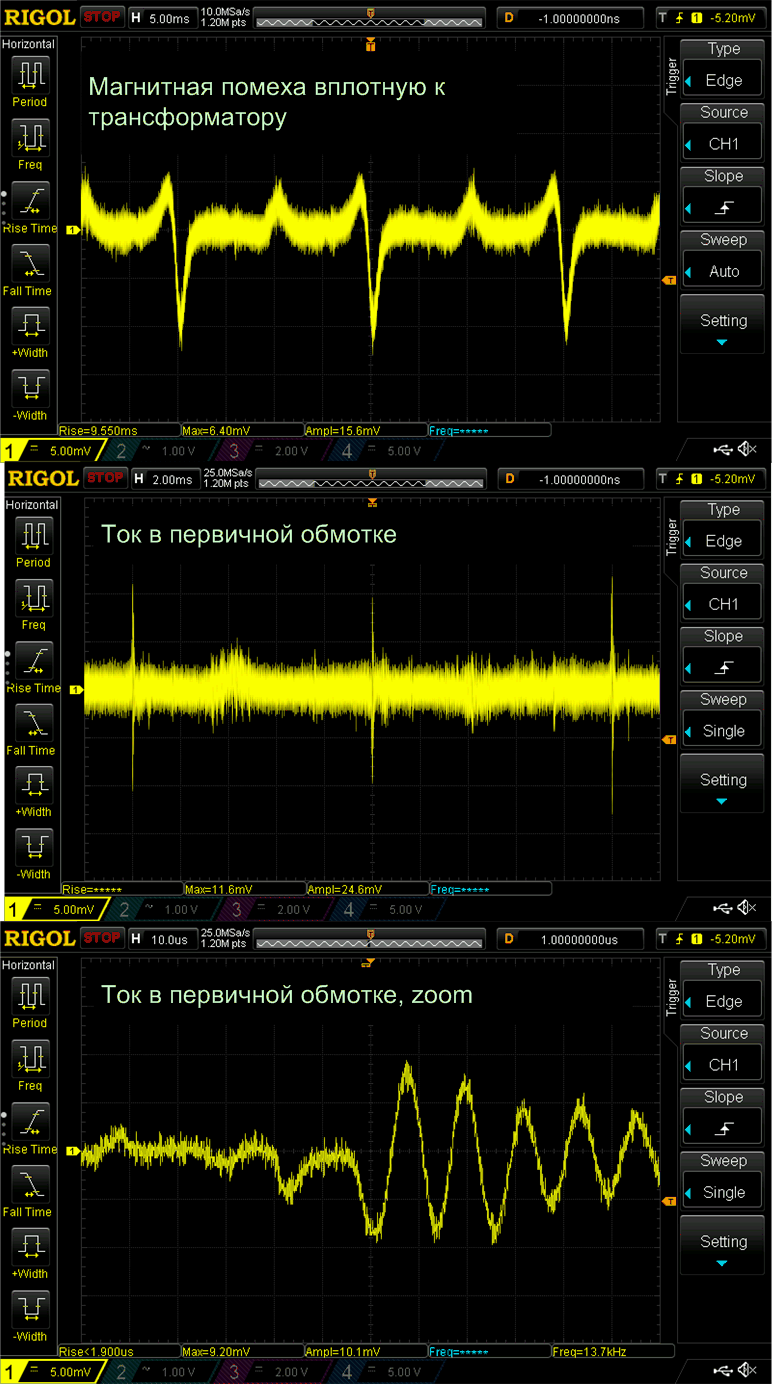
Task: Select Freq measurement icon in 5.00ms capture
Action: (30, 137)
